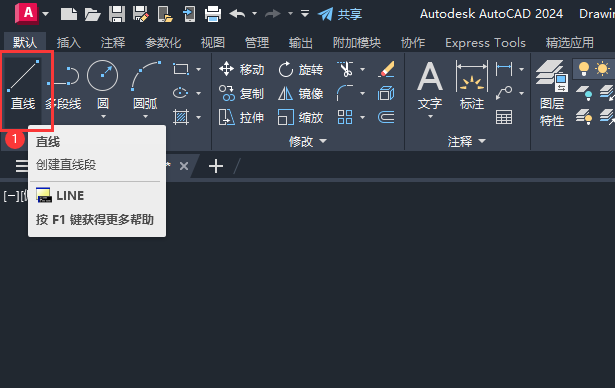Switch to the Manage (管理) tab
This screenshot has width=615, height=388.
[x=257, y=42]
